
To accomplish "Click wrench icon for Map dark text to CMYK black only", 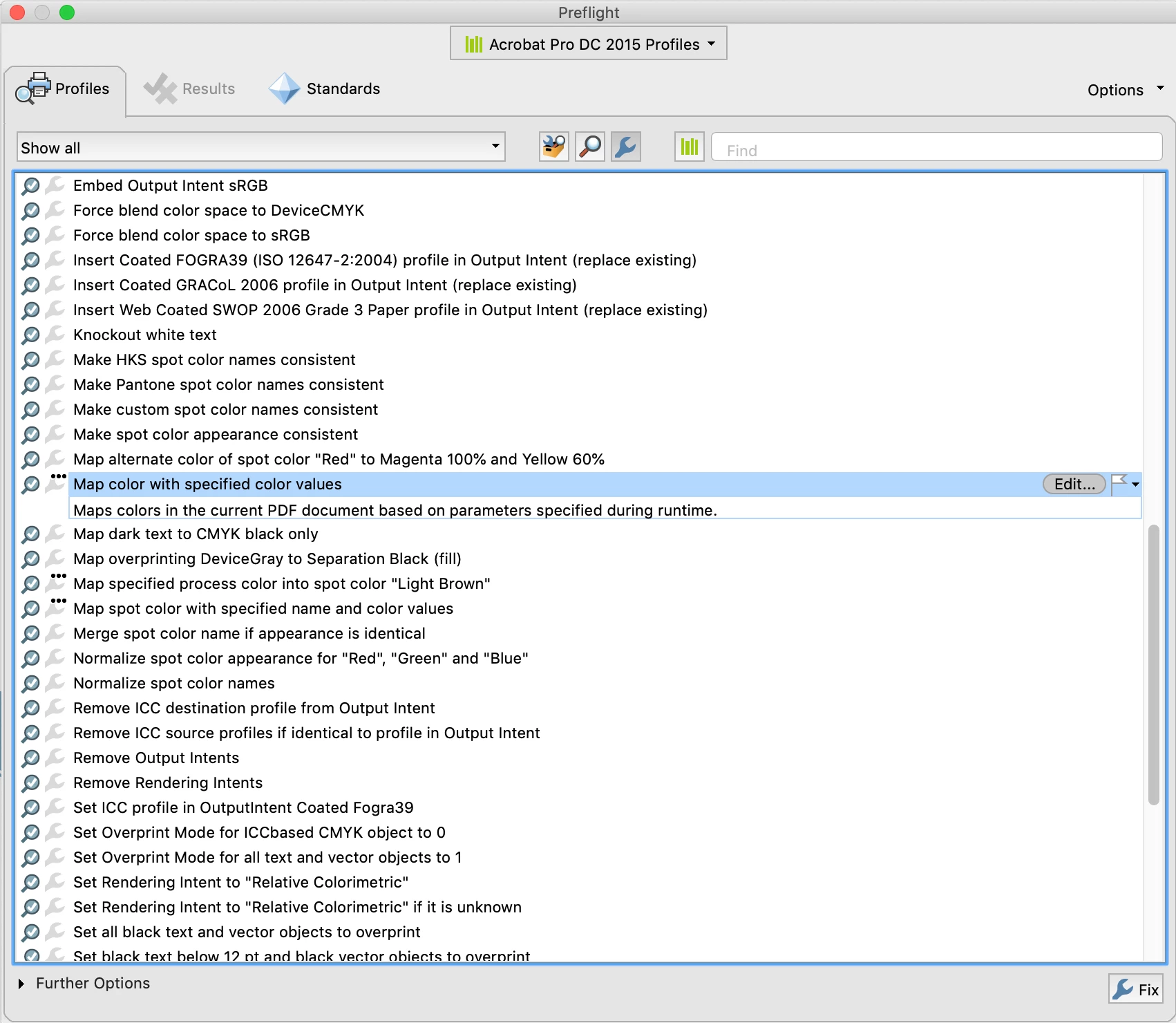I will pos(55,534).
